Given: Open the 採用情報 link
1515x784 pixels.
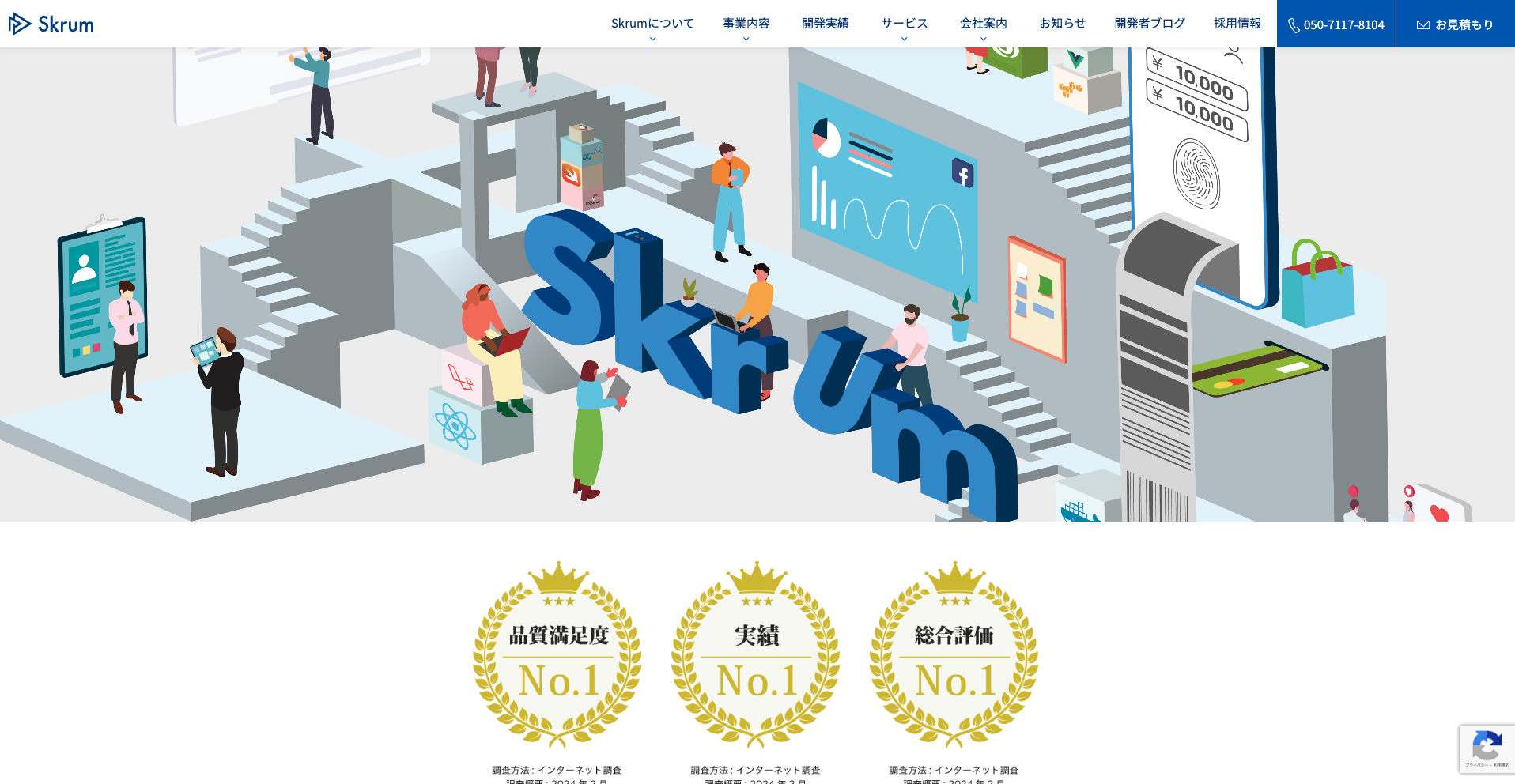Looking at the screenshot, I should (1237, 24).
